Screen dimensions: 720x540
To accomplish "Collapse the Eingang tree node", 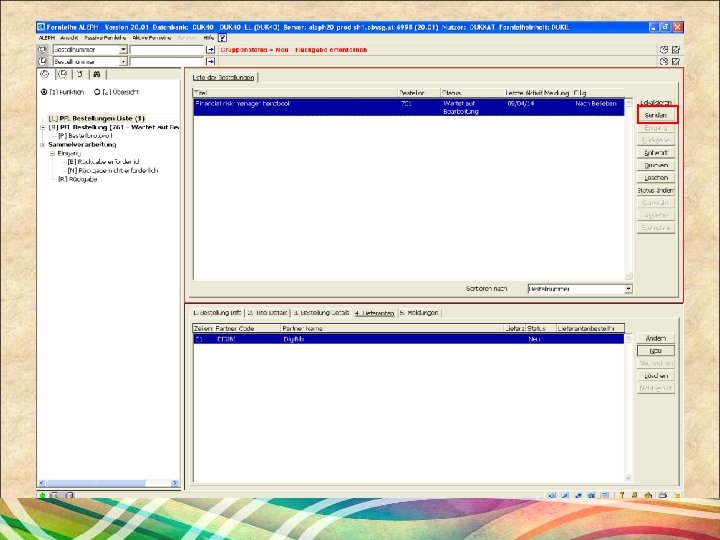I will (x=52, y=153).
